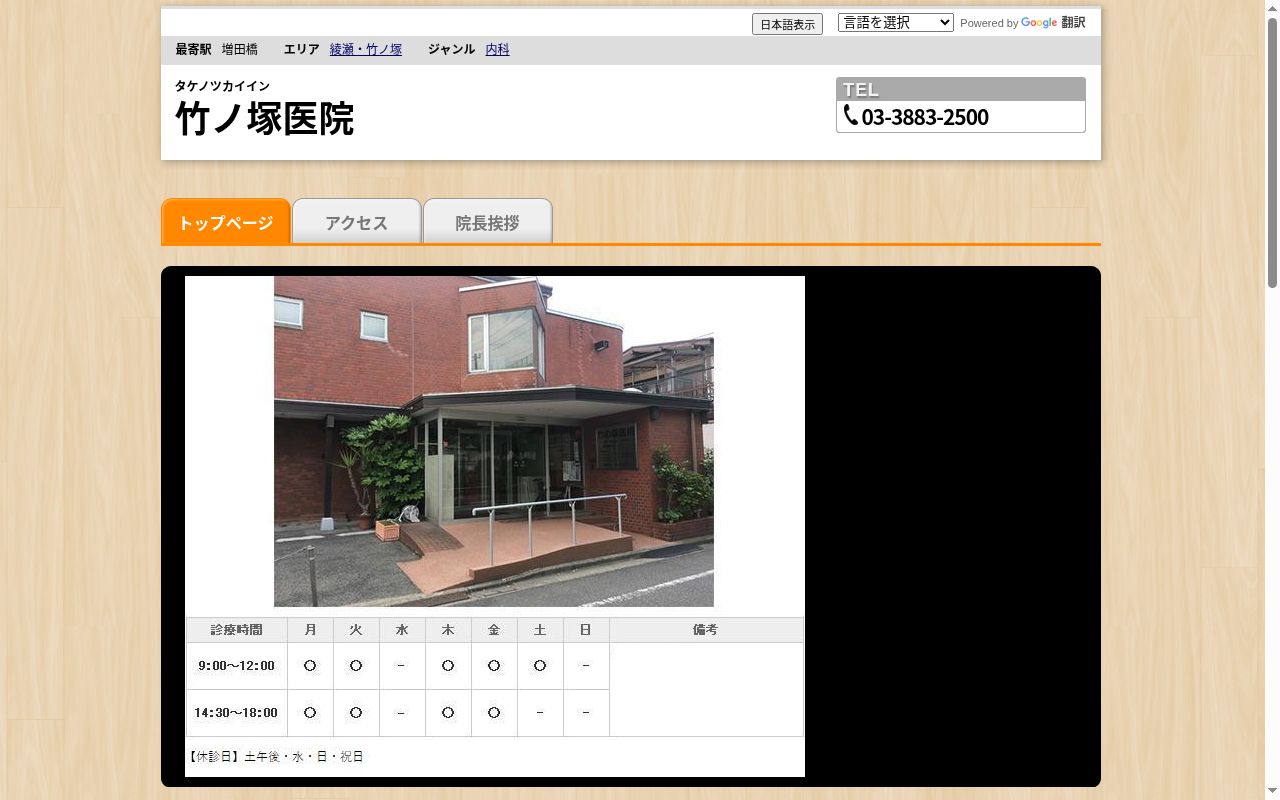Click the telephone handset icon
The image size is (1280, 800).
tap(850, 116)
